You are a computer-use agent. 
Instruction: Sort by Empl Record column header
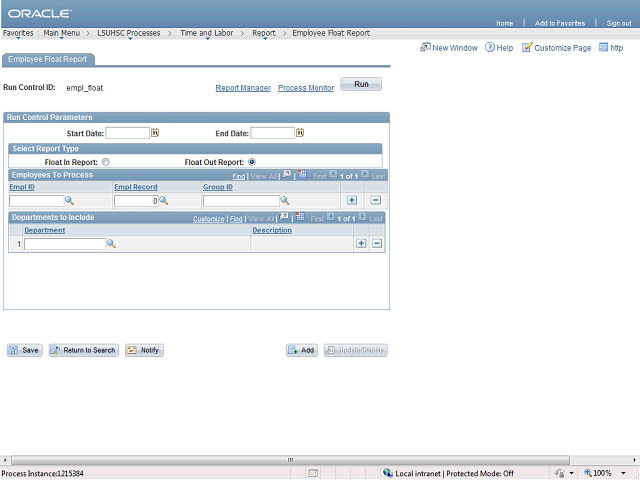pyautogui.click(x=136, y=187)
